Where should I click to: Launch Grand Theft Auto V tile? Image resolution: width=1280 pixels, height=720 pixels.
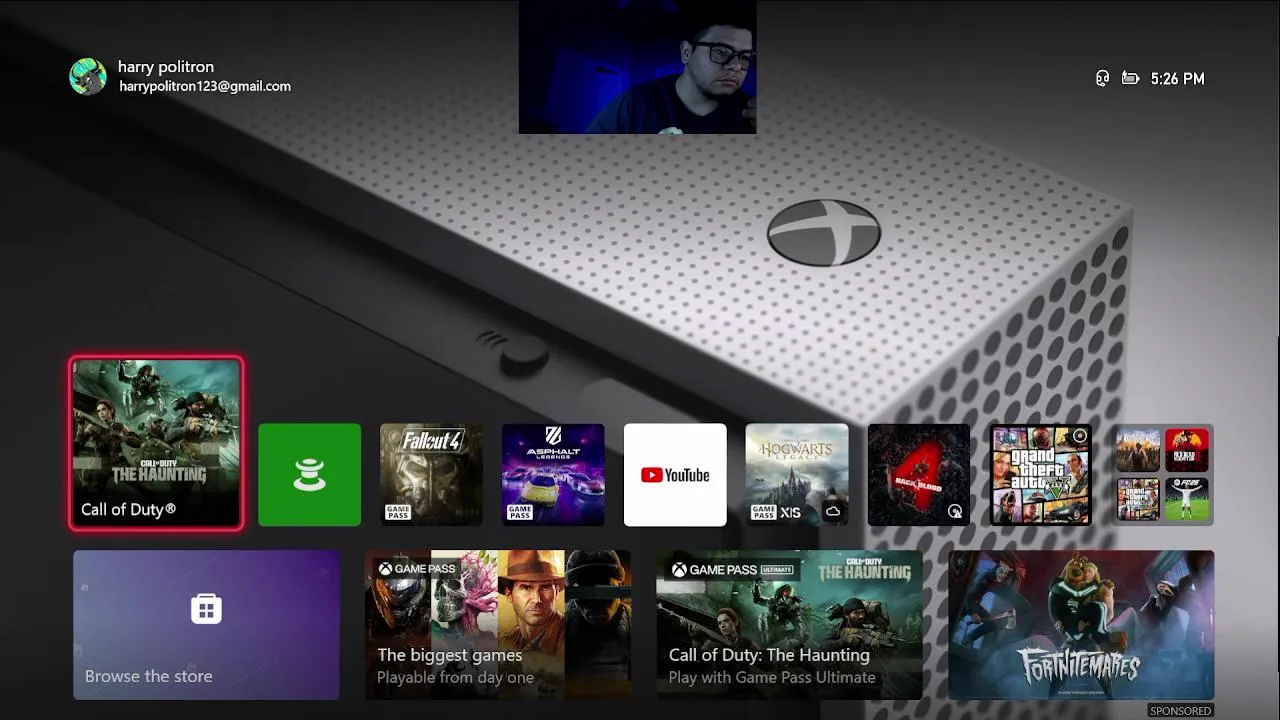pyautogui.click(x=1041, y=475)
